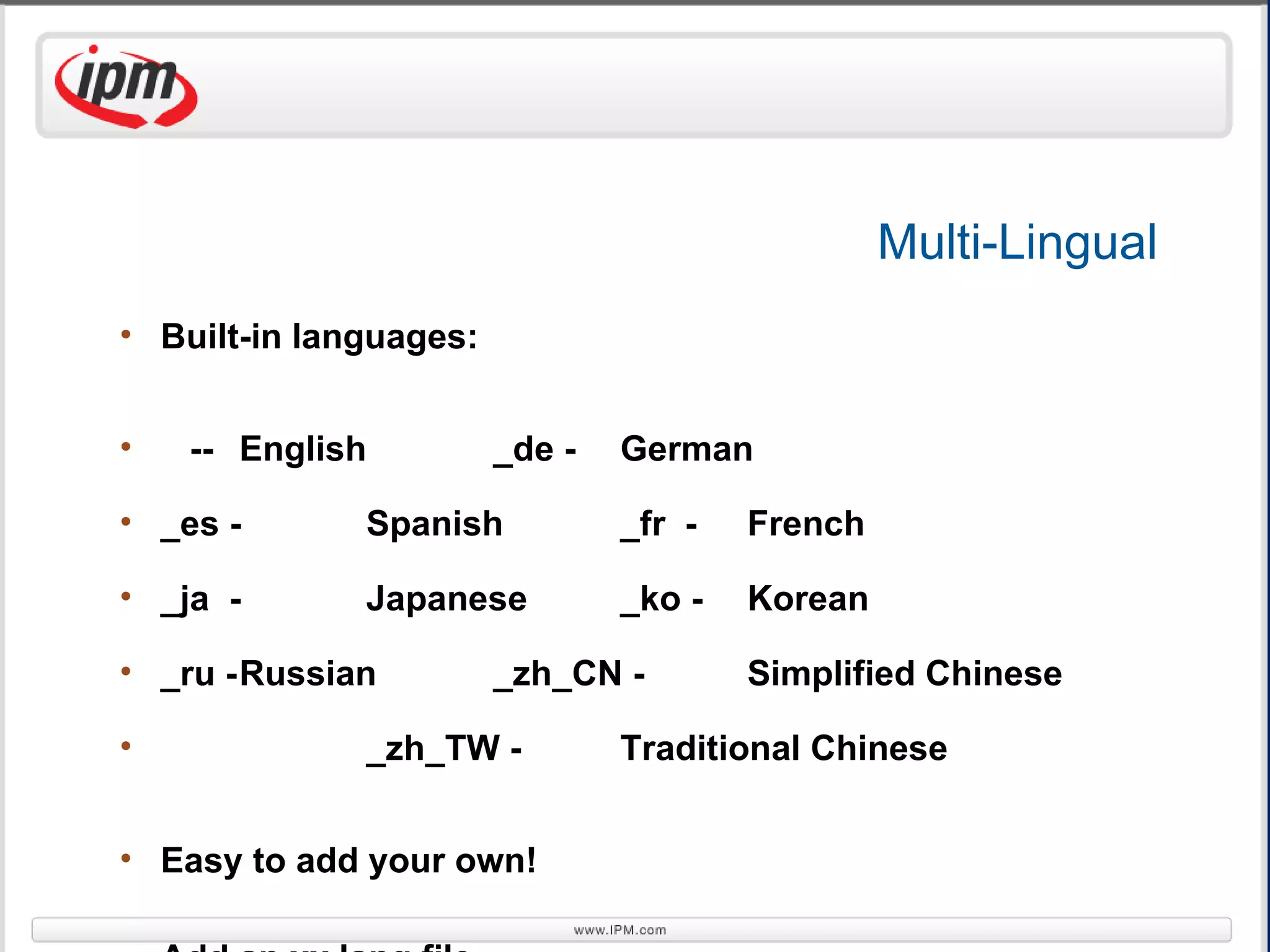Click the _de - language code
Screen dimensions: 1270x952
535,451
